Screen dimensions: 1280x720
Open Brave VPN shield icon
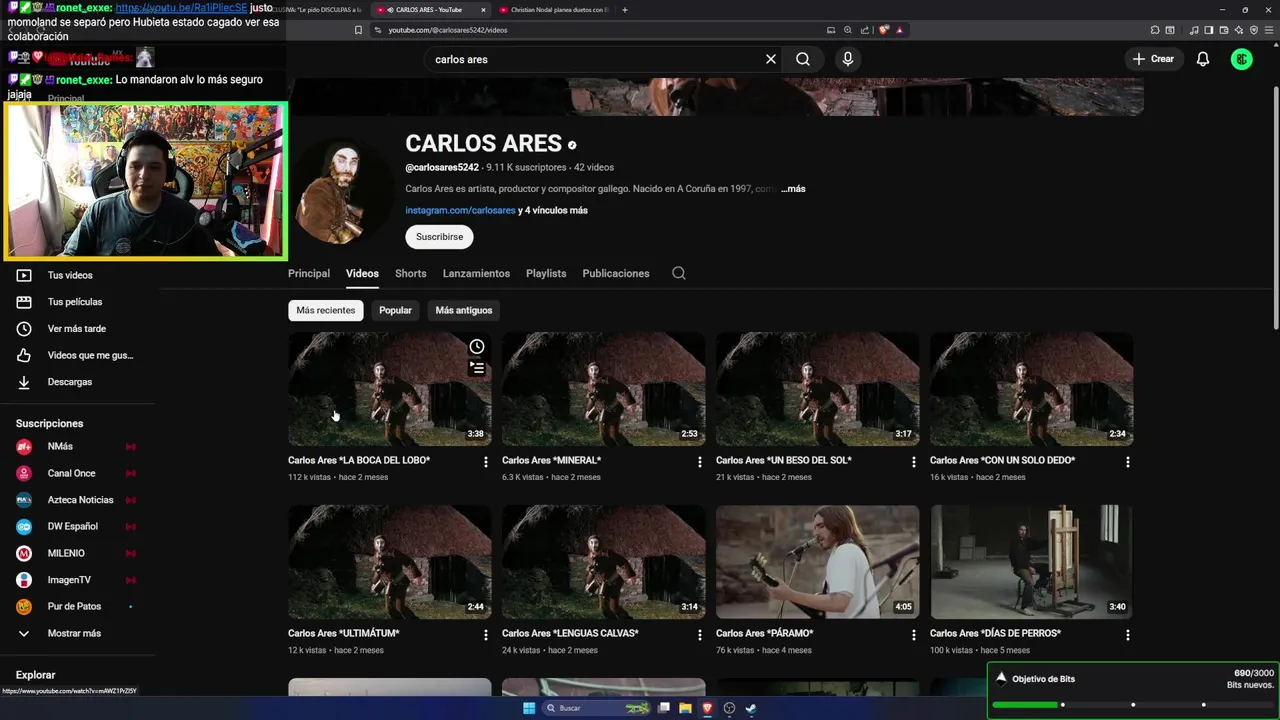coord(1254,30)
